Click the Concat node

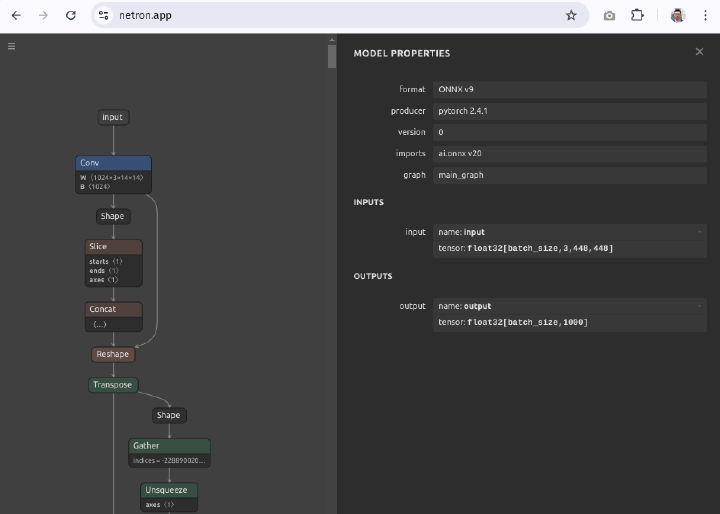pos(113,309)
